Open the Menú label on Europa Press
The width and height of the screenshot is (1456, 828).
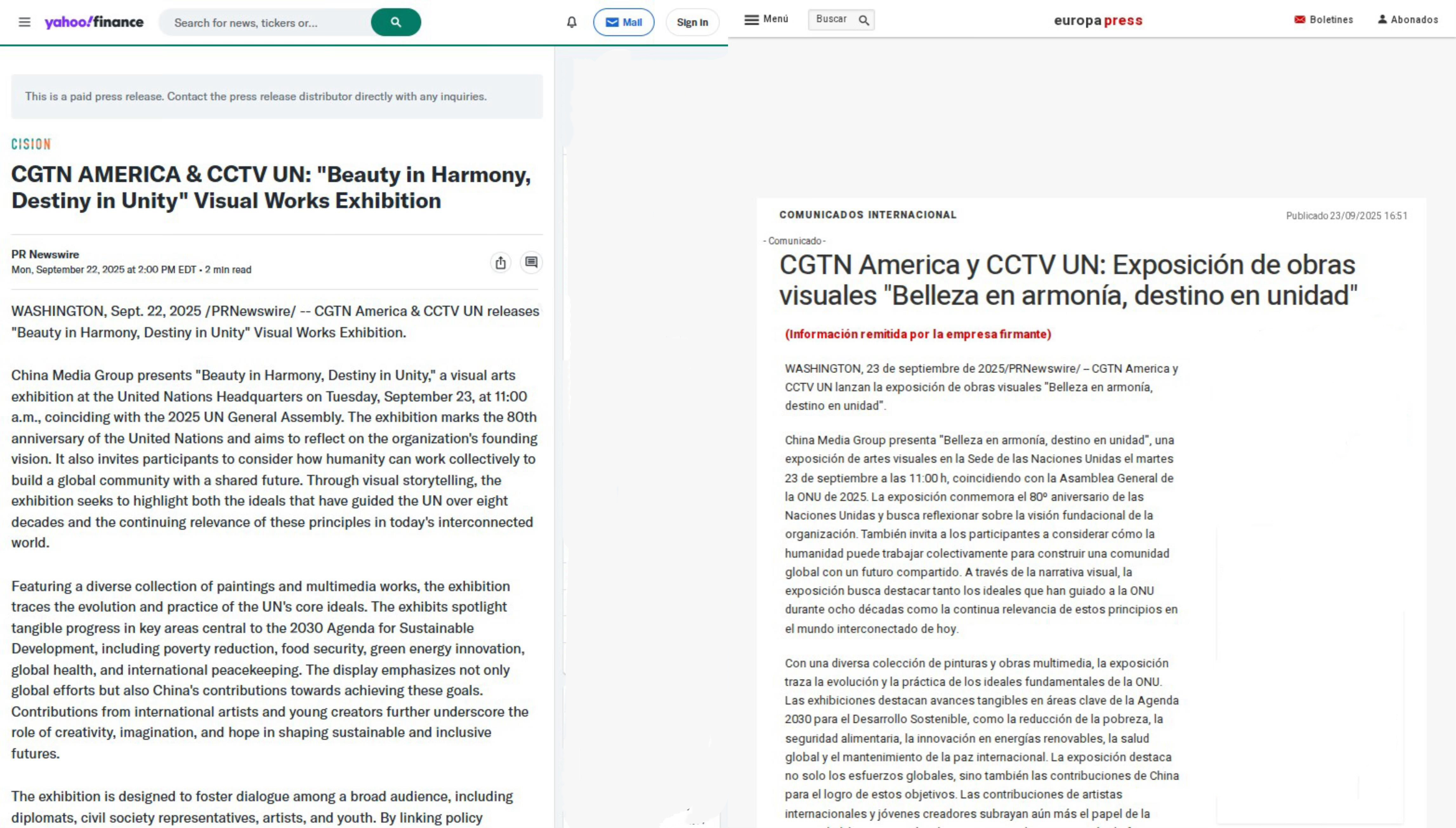[776, 19]
